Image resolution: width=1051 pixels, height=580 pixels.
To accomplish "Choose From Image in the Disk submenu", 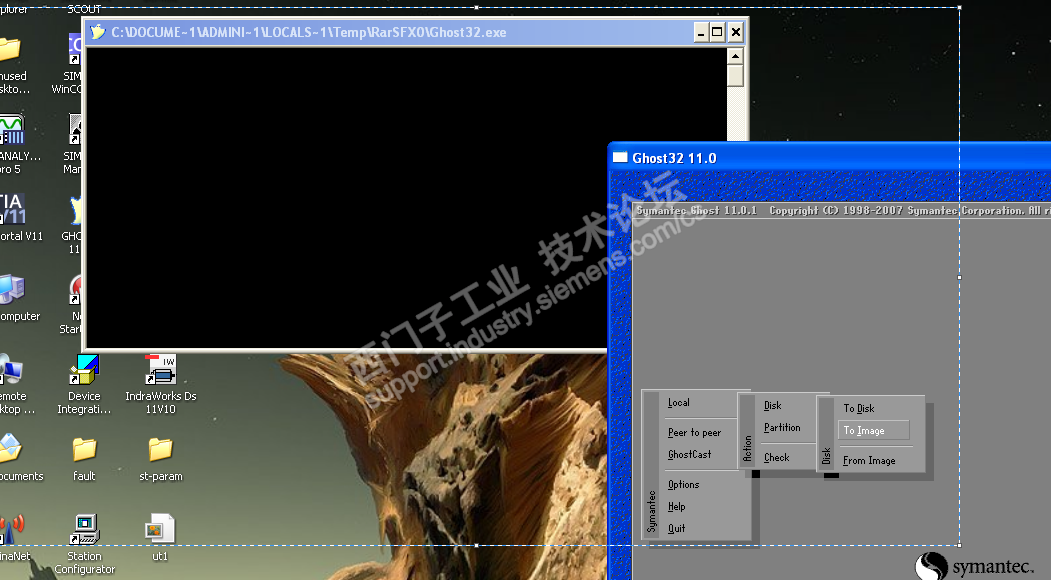I will point(869,461).
